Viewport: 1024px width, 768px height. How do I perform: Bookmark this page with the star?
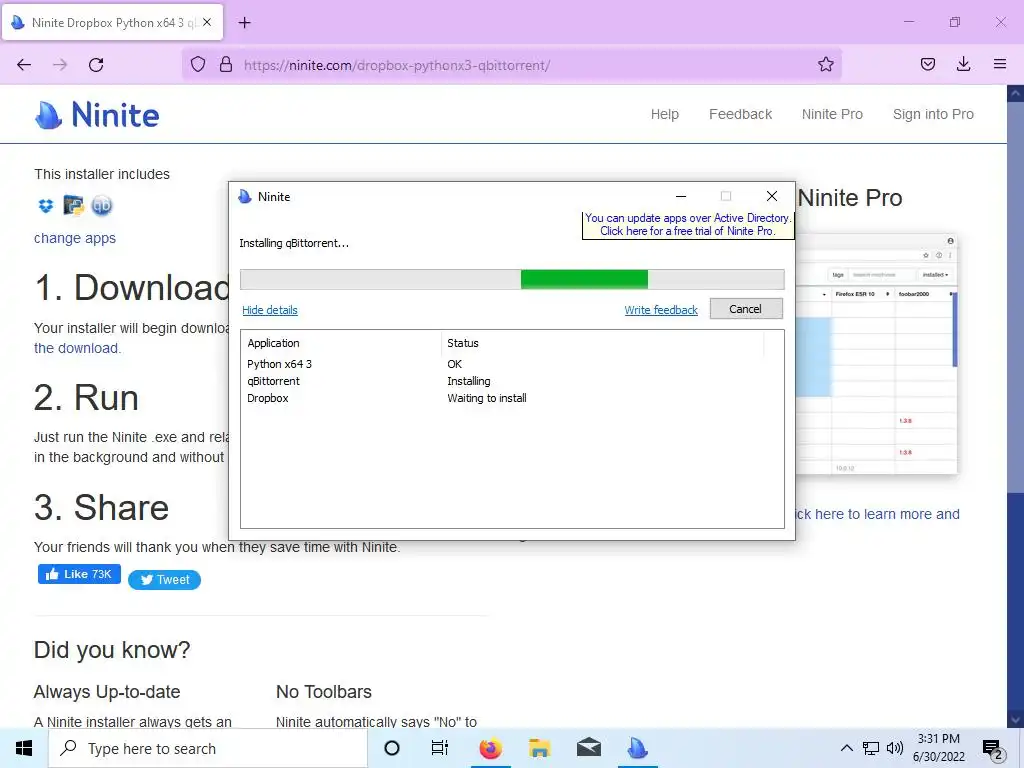pyautogui.click(x=825, y=65)
